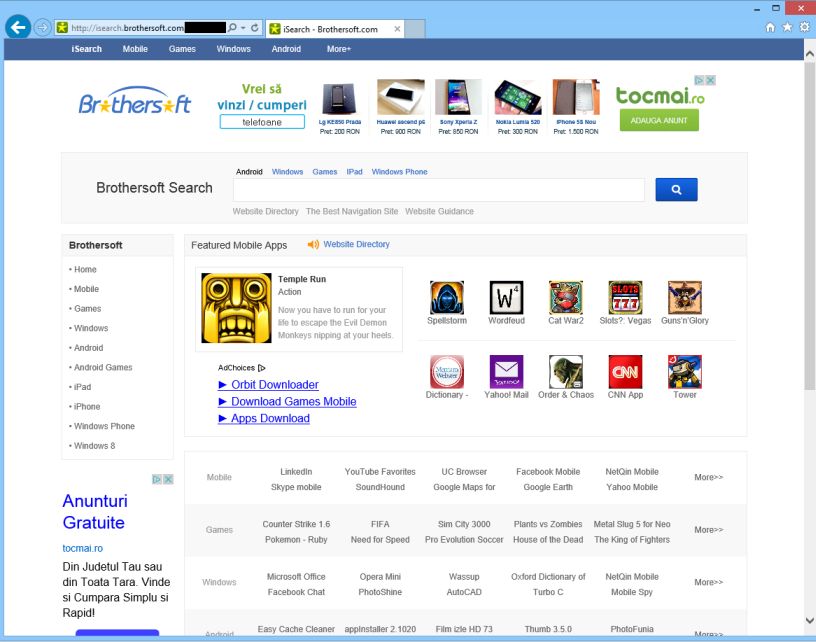Open the Wordfeud app icon
Screen dimensions: 816x642
pyautogui.click(x=506, y=298)
